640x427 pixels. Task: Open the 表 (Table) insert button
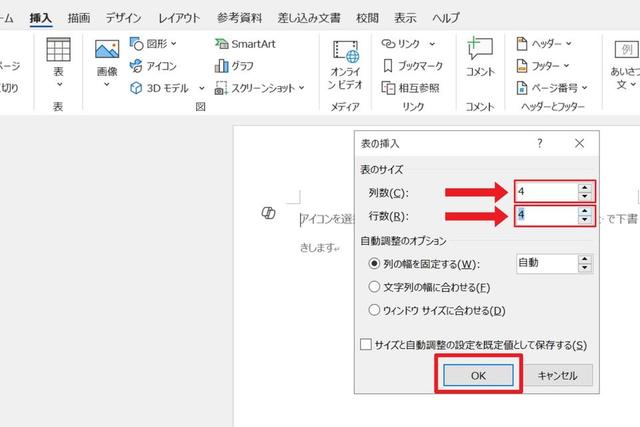[x=58, y=61]
